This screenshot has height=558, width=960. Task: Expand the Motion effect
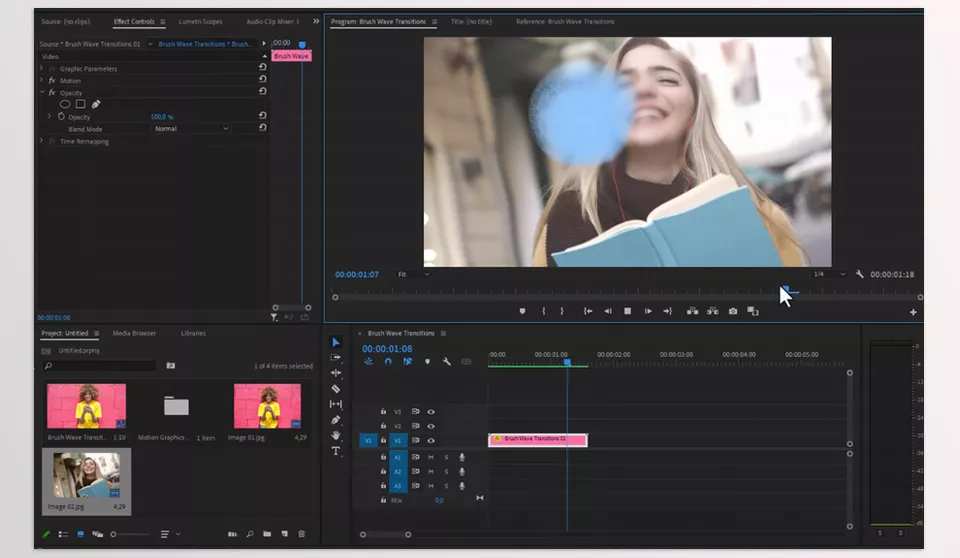42,80
